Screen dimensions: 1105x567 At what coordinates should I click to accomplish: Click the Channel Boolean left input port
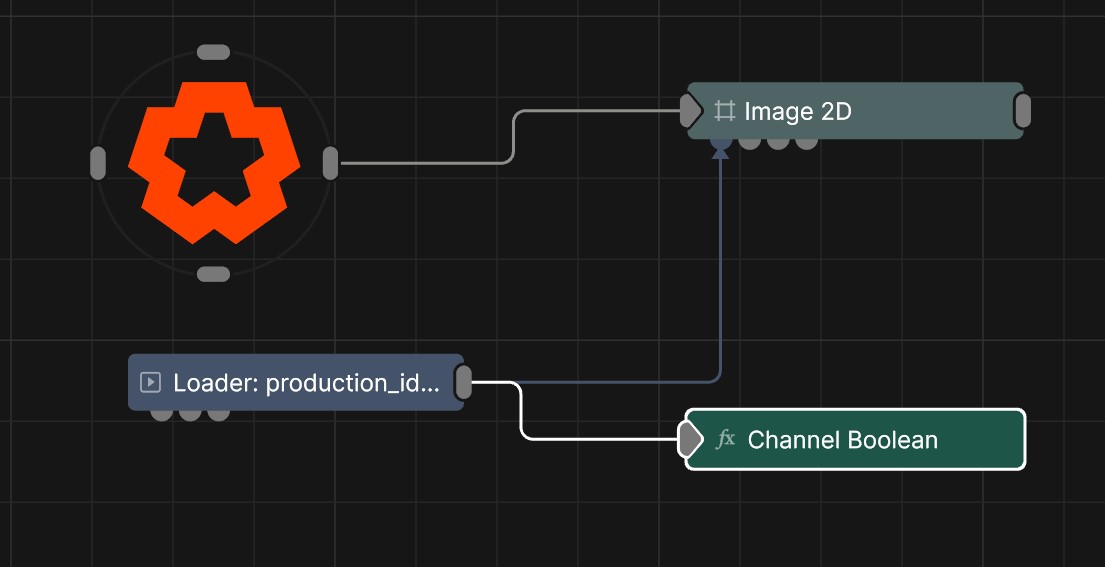(x=689, y=439)
